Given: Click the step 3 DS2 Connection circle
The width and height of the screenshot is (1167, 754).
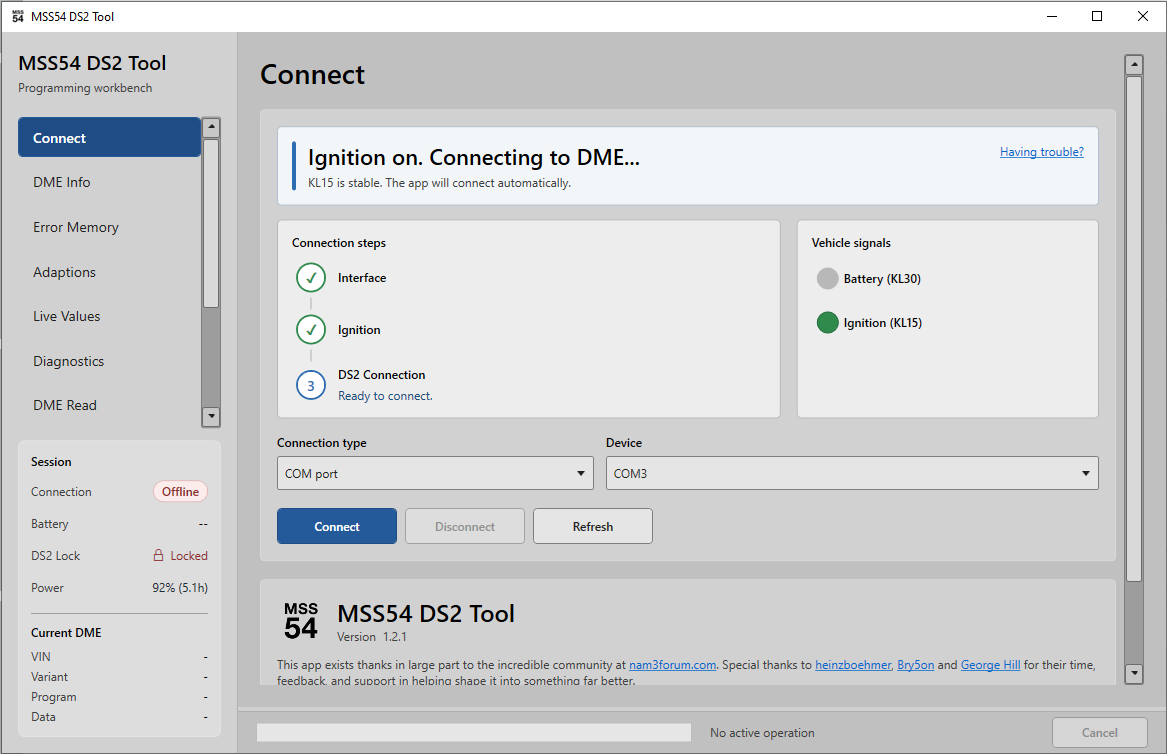Looking at the screenshot, I should pos(311,386).
